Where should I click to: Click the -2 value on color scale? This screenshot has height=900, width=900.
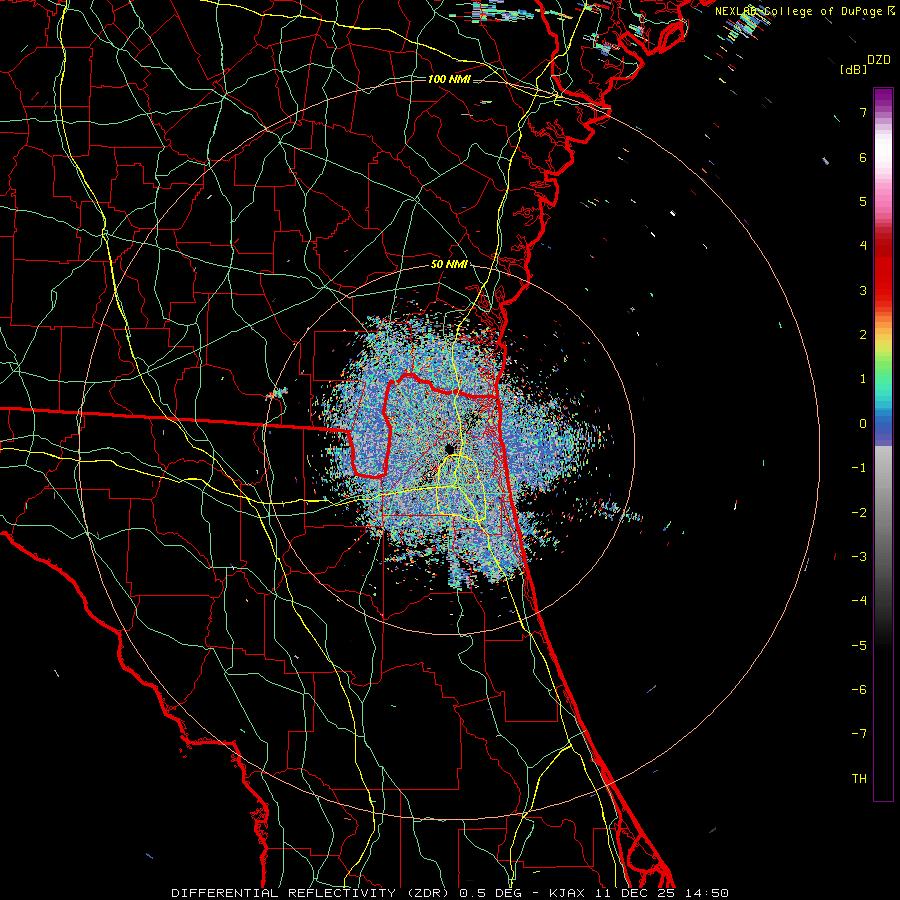point(859,512)
